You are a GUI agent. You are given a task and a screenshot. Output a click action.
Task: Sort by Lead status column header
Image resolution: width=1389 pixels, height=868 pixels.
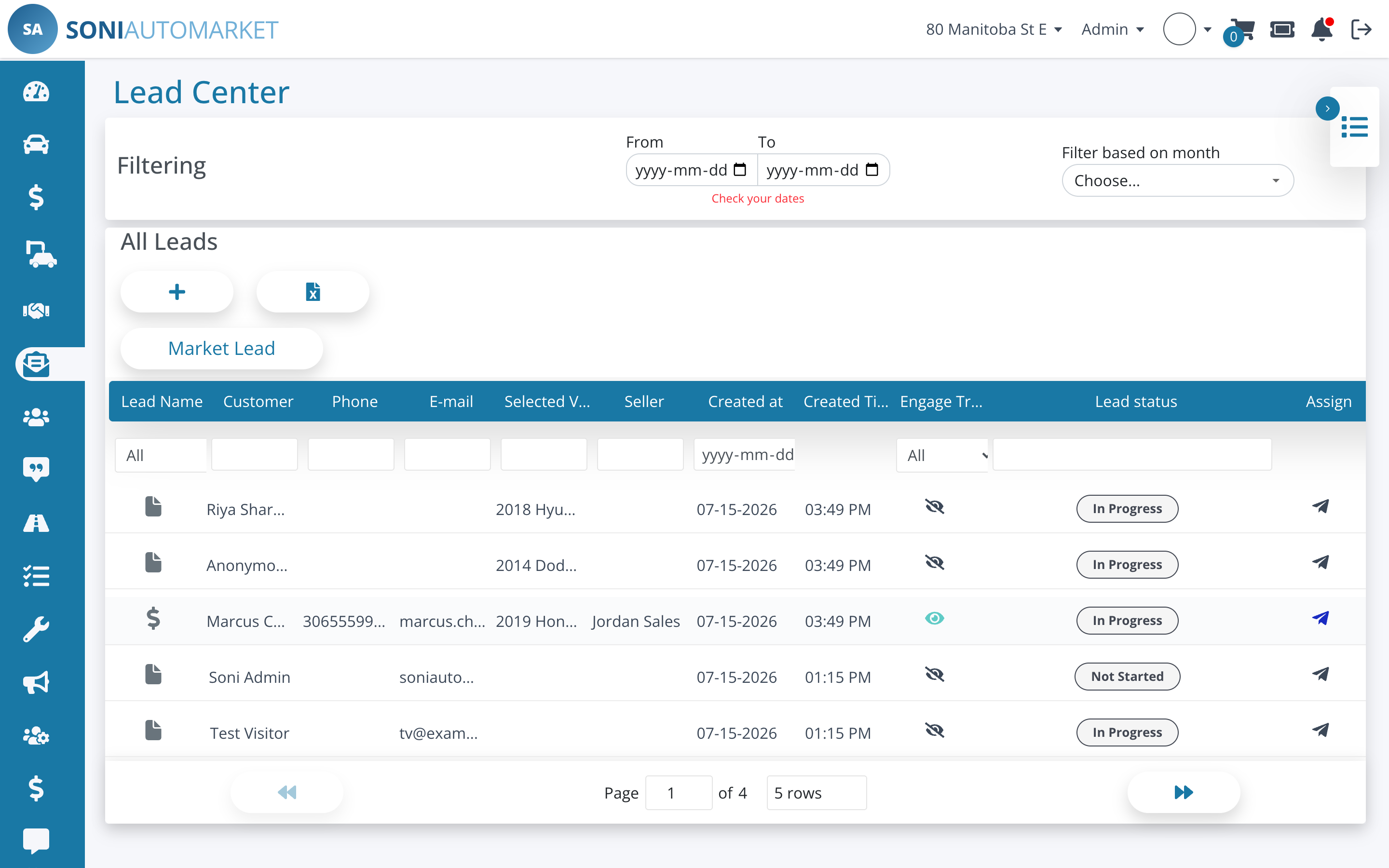(1135, 402)
